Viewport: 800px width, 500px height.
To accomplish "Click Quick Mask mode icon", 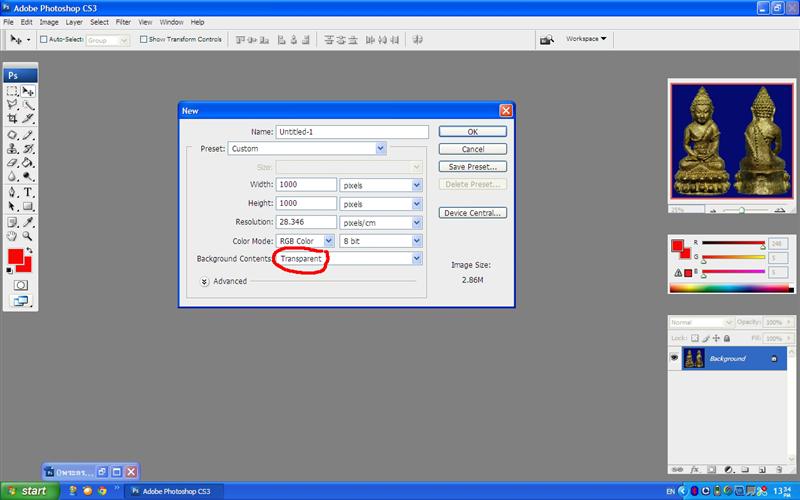I will 20,285.
